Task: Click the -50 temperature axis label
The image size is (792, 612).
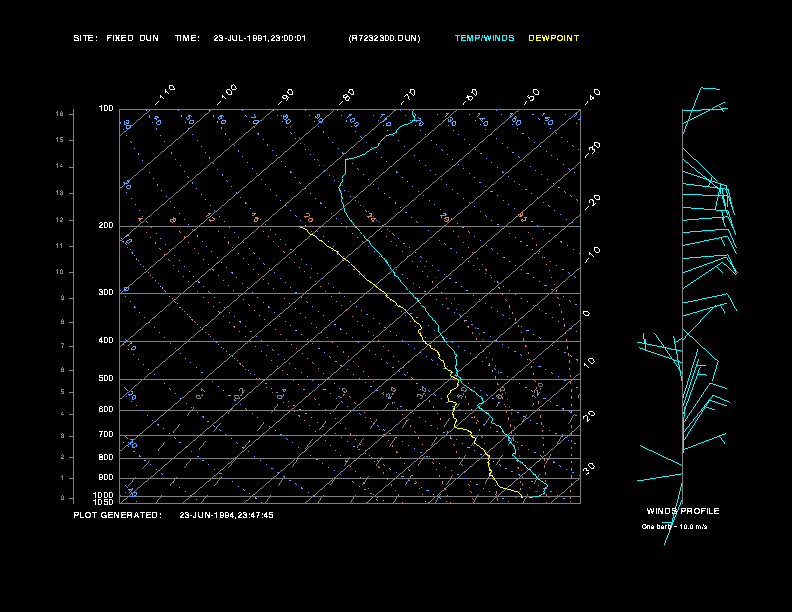Action: click(x=531, y=96)
